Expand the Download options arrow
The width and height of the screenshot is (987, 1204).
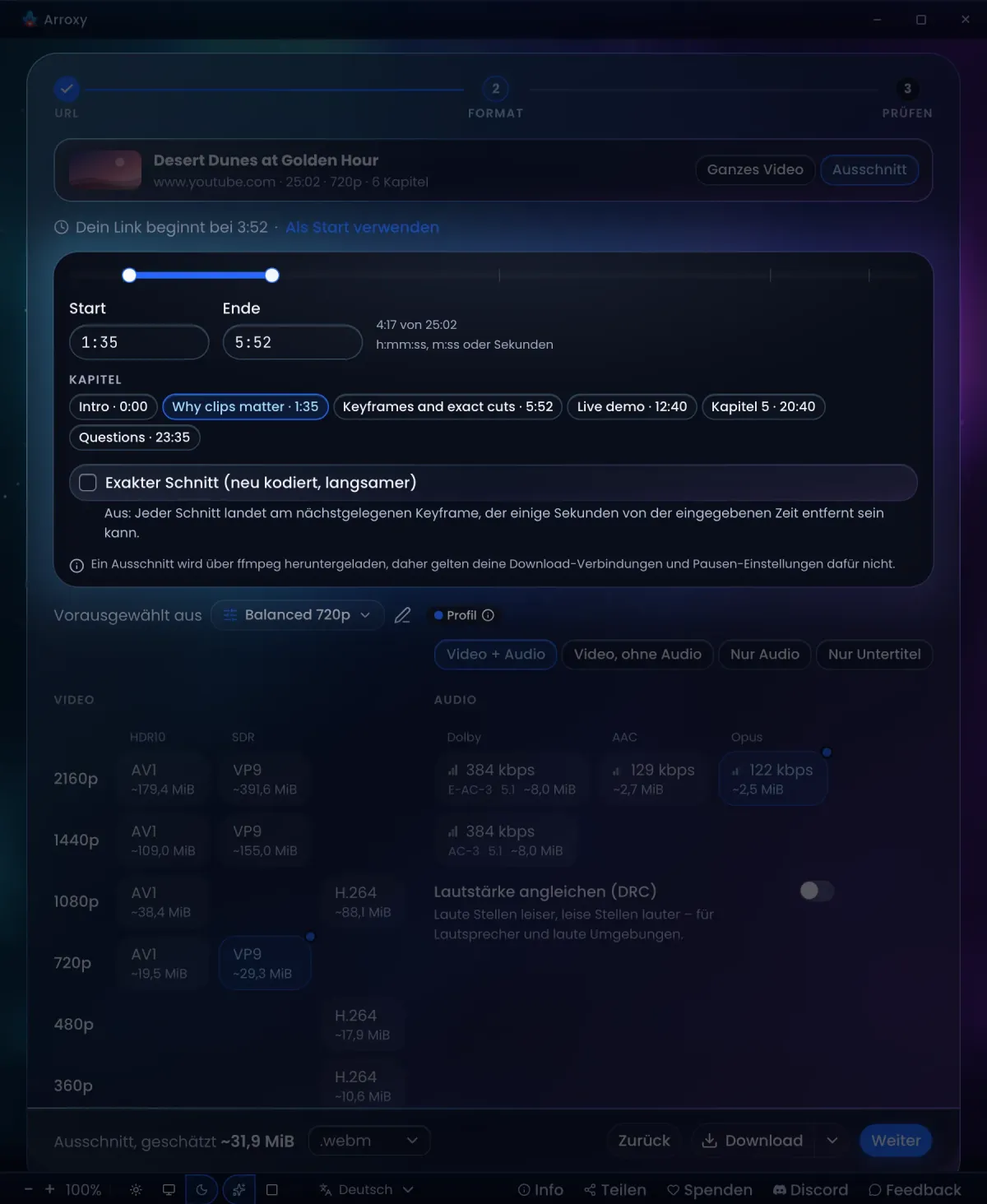832,1141
